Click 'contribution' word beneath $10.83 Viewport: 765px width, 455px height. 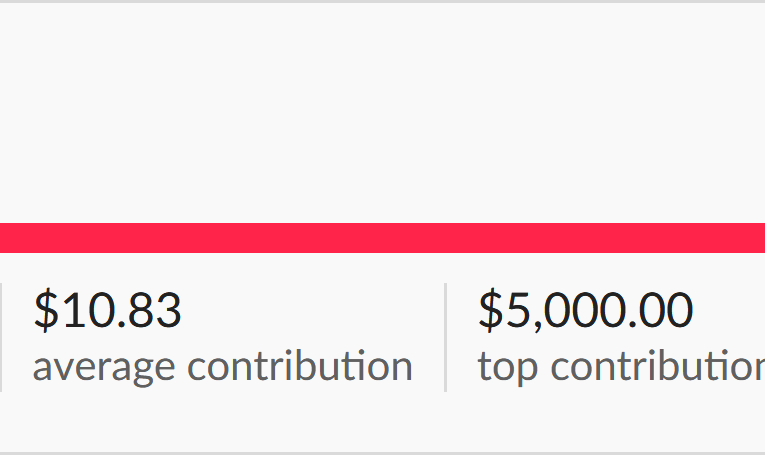click(300, 366)
